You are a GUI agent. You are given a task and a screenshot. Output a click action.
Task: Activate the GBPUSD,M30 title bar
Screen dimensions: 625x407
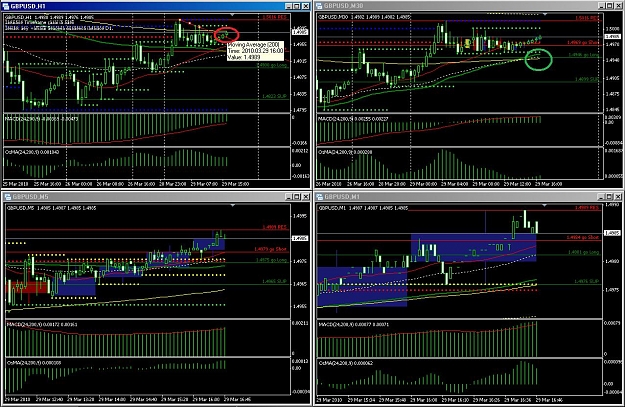(468, 6)
